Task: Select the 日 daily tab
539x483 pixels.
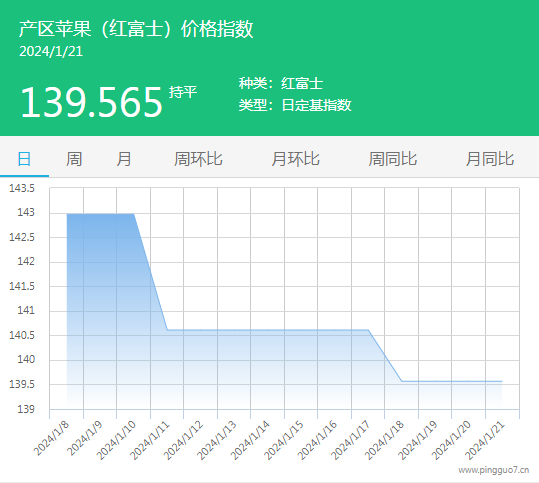Action: (x=24, y=159)
